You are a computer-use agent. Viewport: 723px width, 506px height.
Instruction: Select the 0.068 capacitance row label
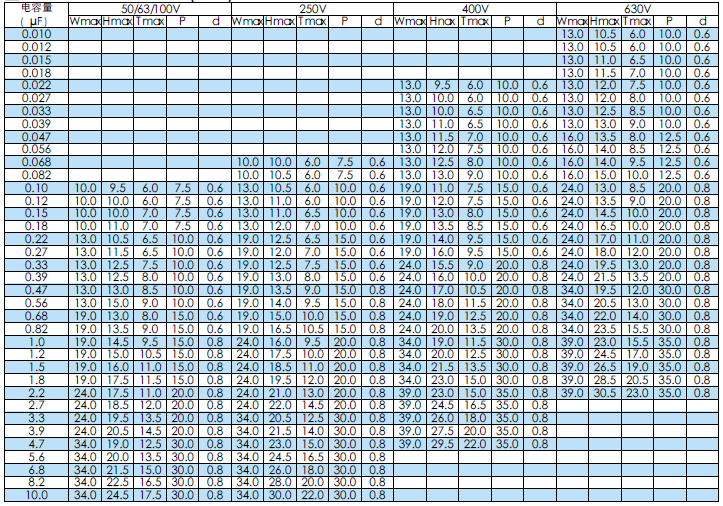35,162
